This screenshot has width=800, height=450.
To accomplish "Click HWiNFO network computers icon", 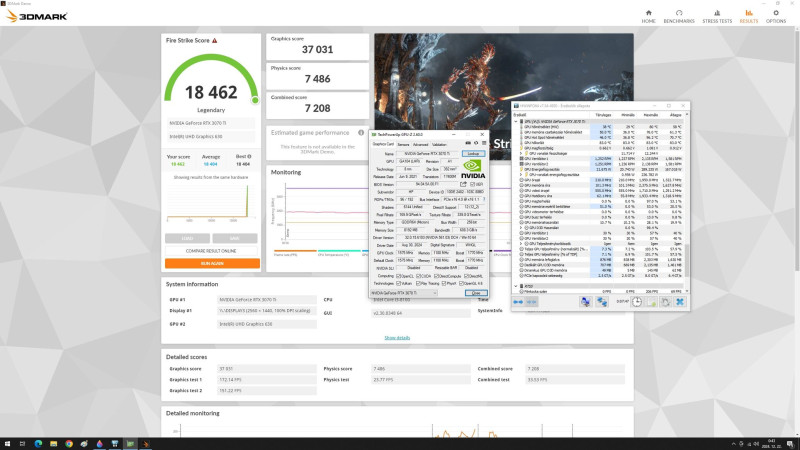I will tap(585, 302).
